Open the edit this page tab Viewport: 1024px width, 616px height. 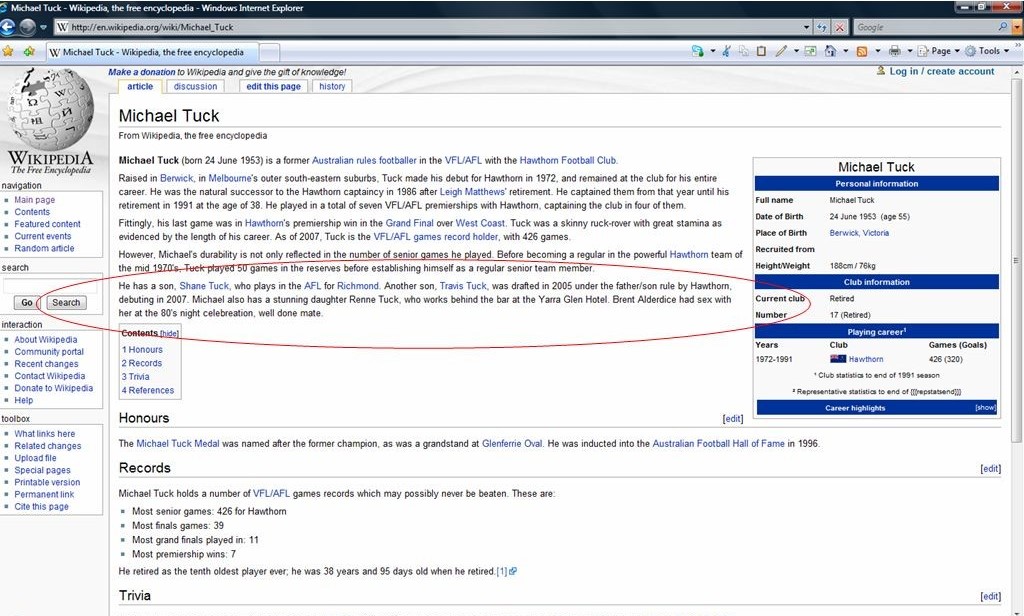tap(274, 86)
